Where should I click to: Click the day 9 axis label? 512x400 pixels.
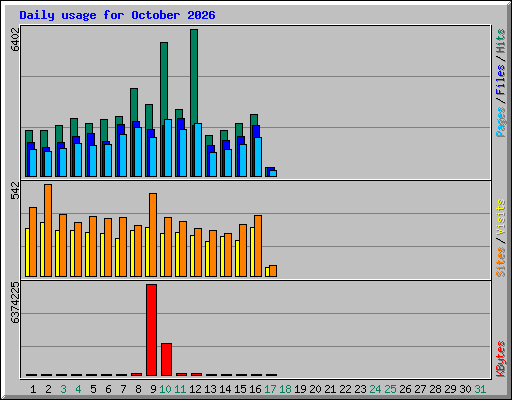153,389
